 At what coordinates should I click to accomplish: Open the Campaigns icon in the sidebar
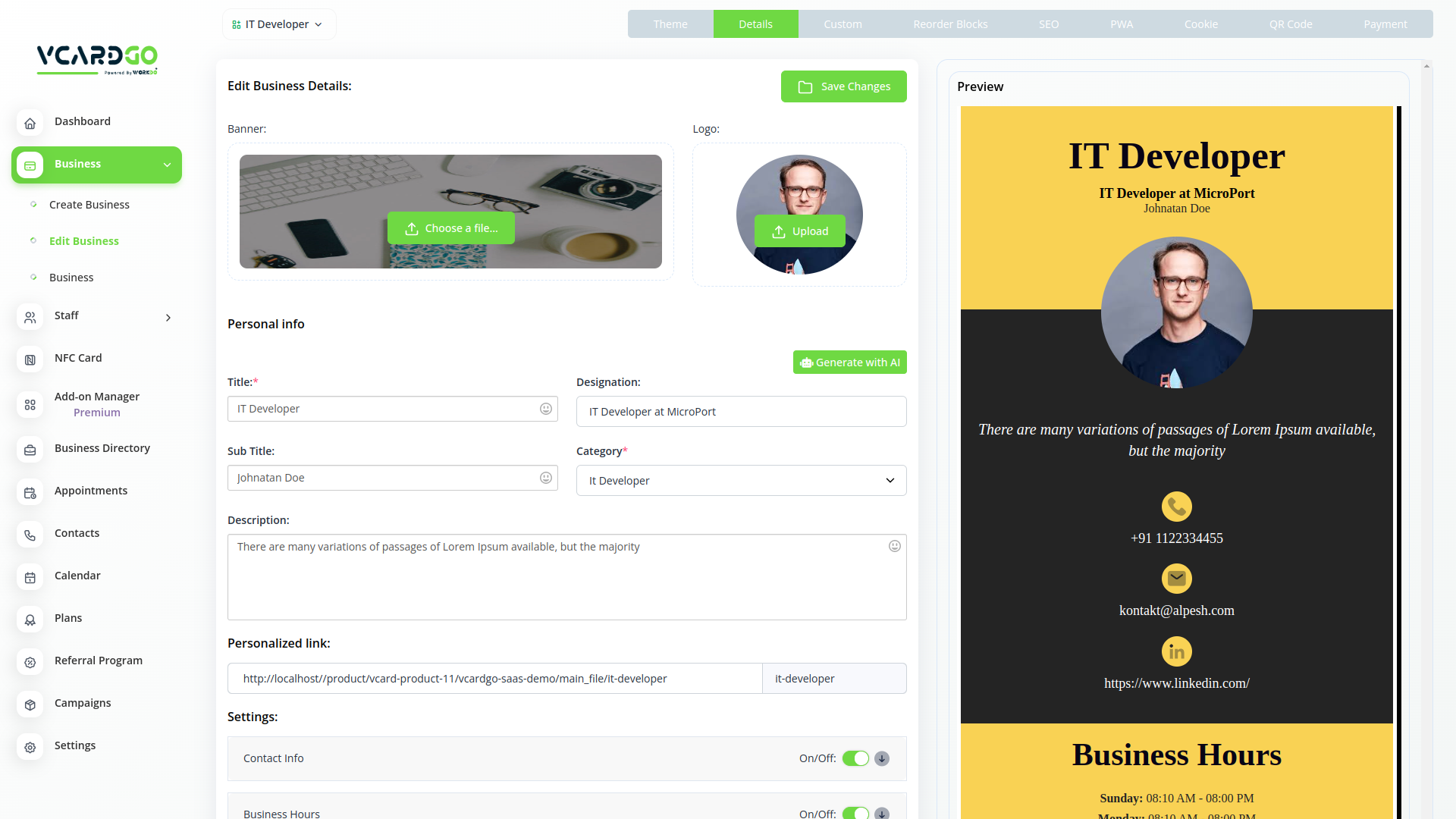(30, 704)
